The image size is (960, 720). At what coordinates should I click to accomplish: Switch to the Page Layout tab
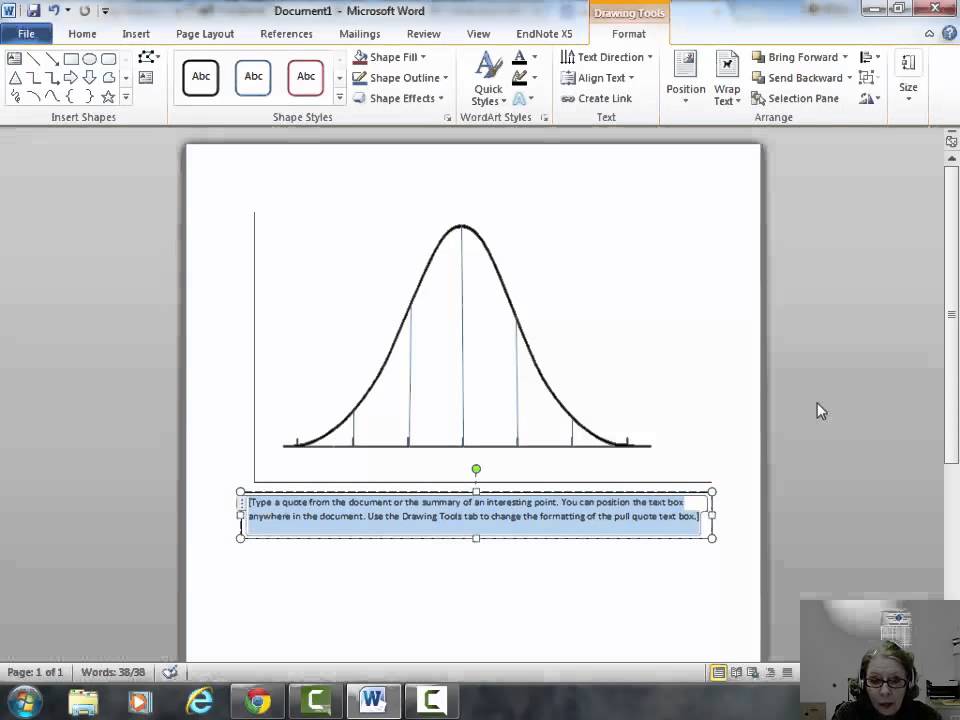pyautogui.click(x=204, y=34)
